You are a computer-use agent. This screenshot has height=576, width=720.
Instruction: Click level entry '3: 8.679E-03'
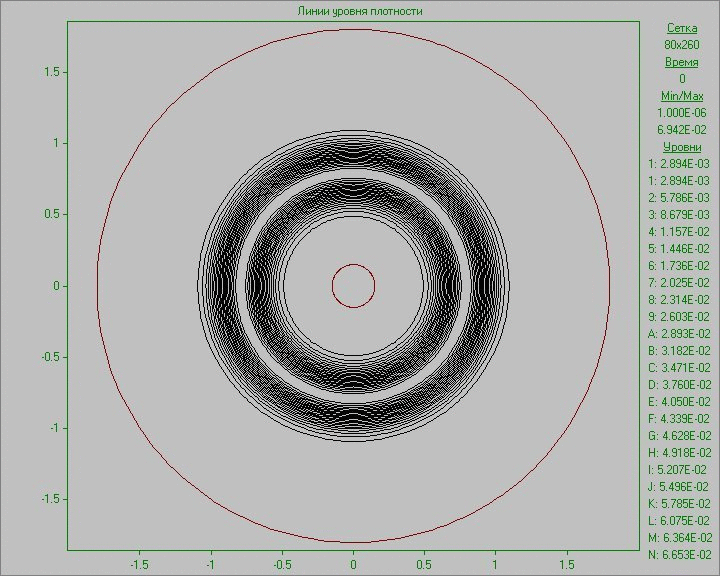(x=679, y=215)
